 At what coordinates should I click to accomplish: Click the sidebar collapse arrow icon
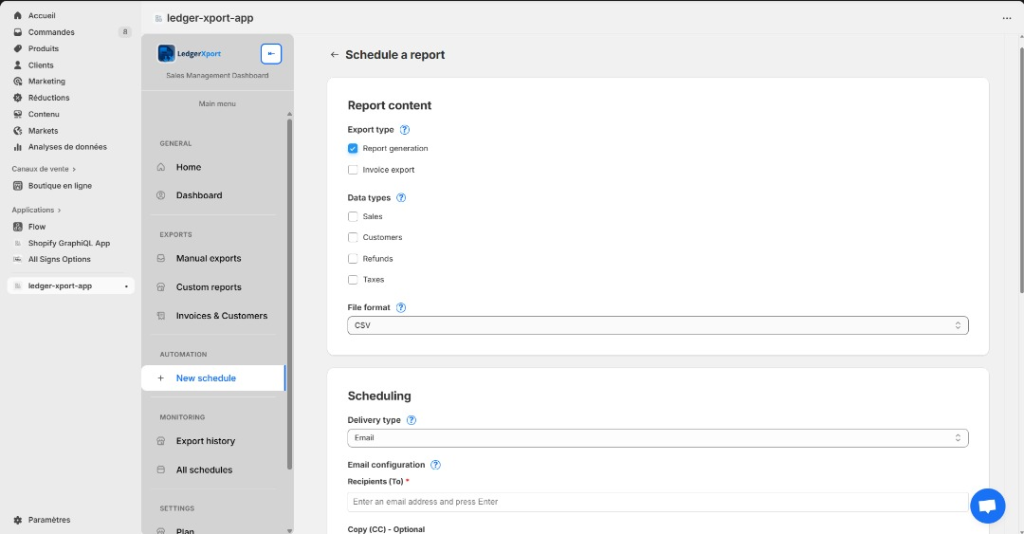point(271,54)
